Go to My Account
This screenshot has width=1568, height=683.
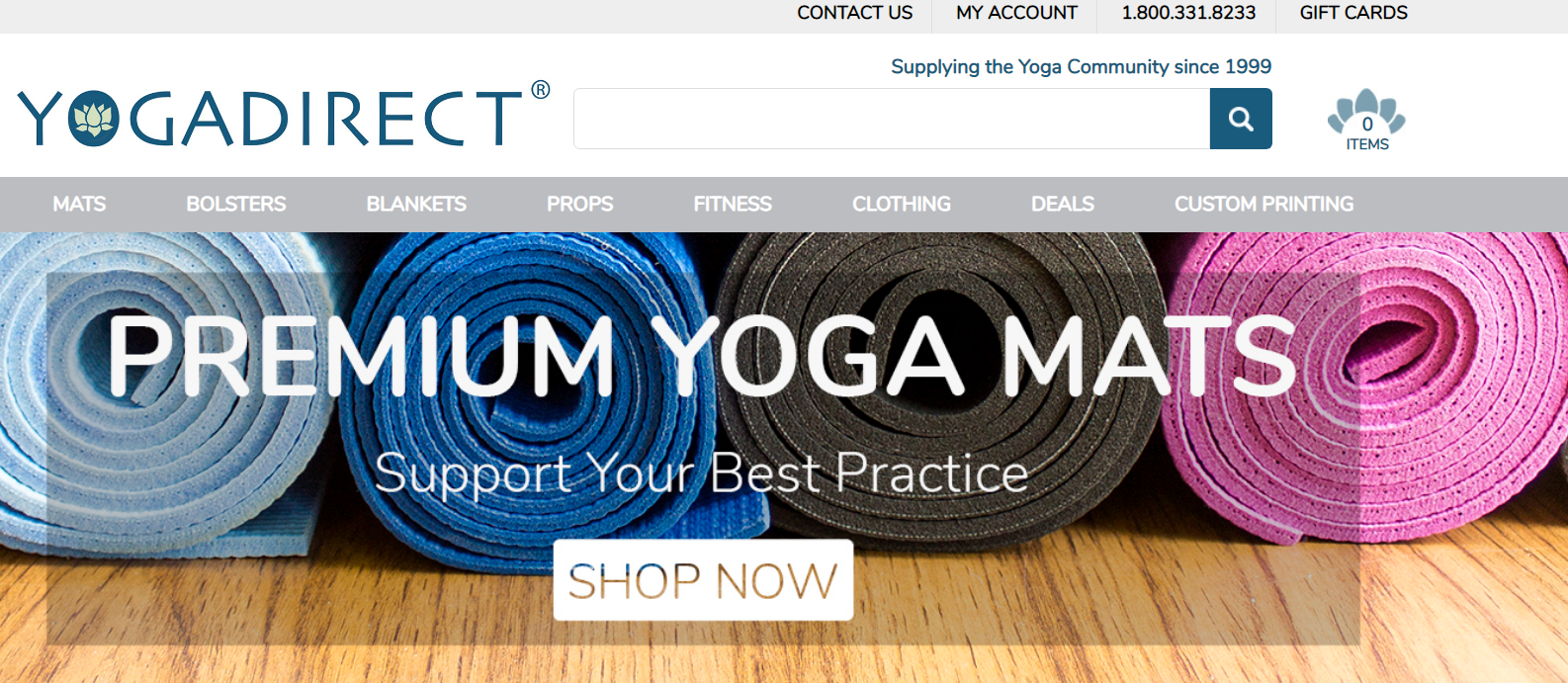(1016, 13)
